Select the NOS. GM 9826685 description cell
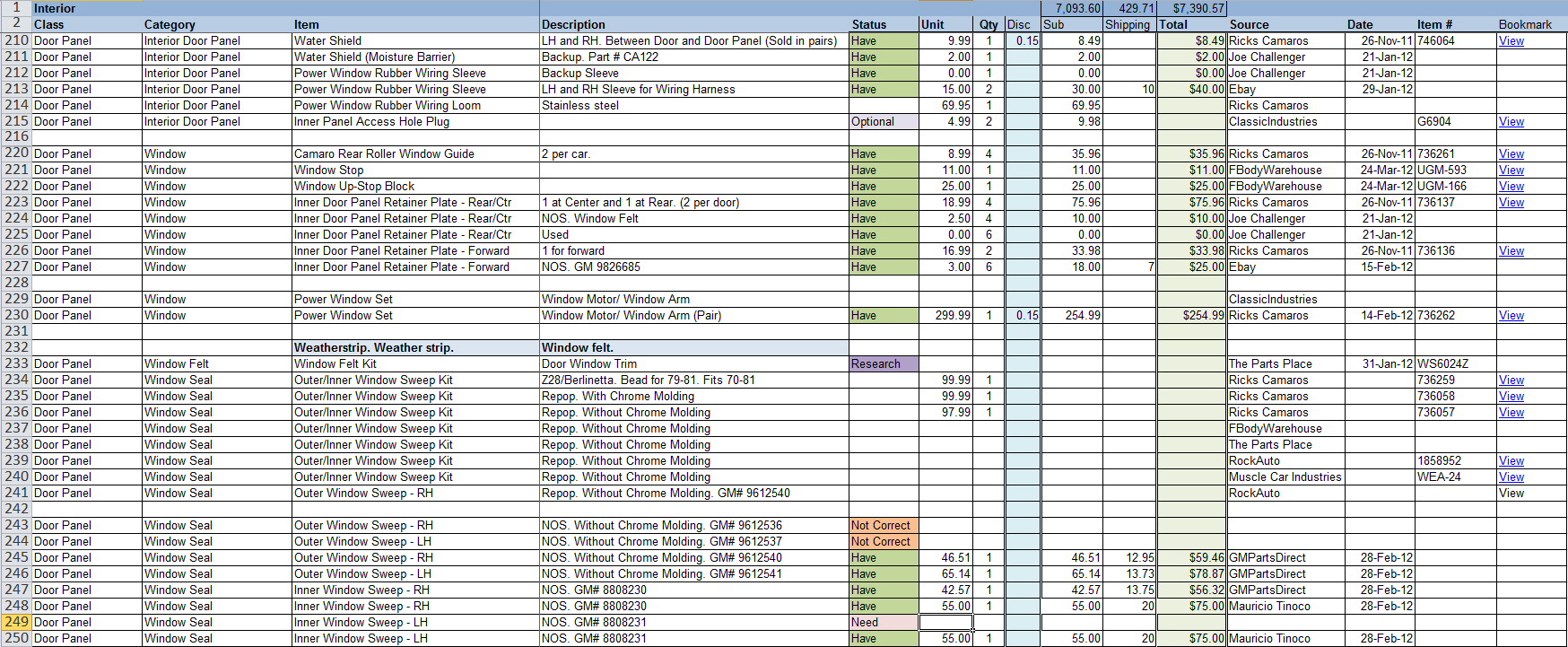 point(694,267)
